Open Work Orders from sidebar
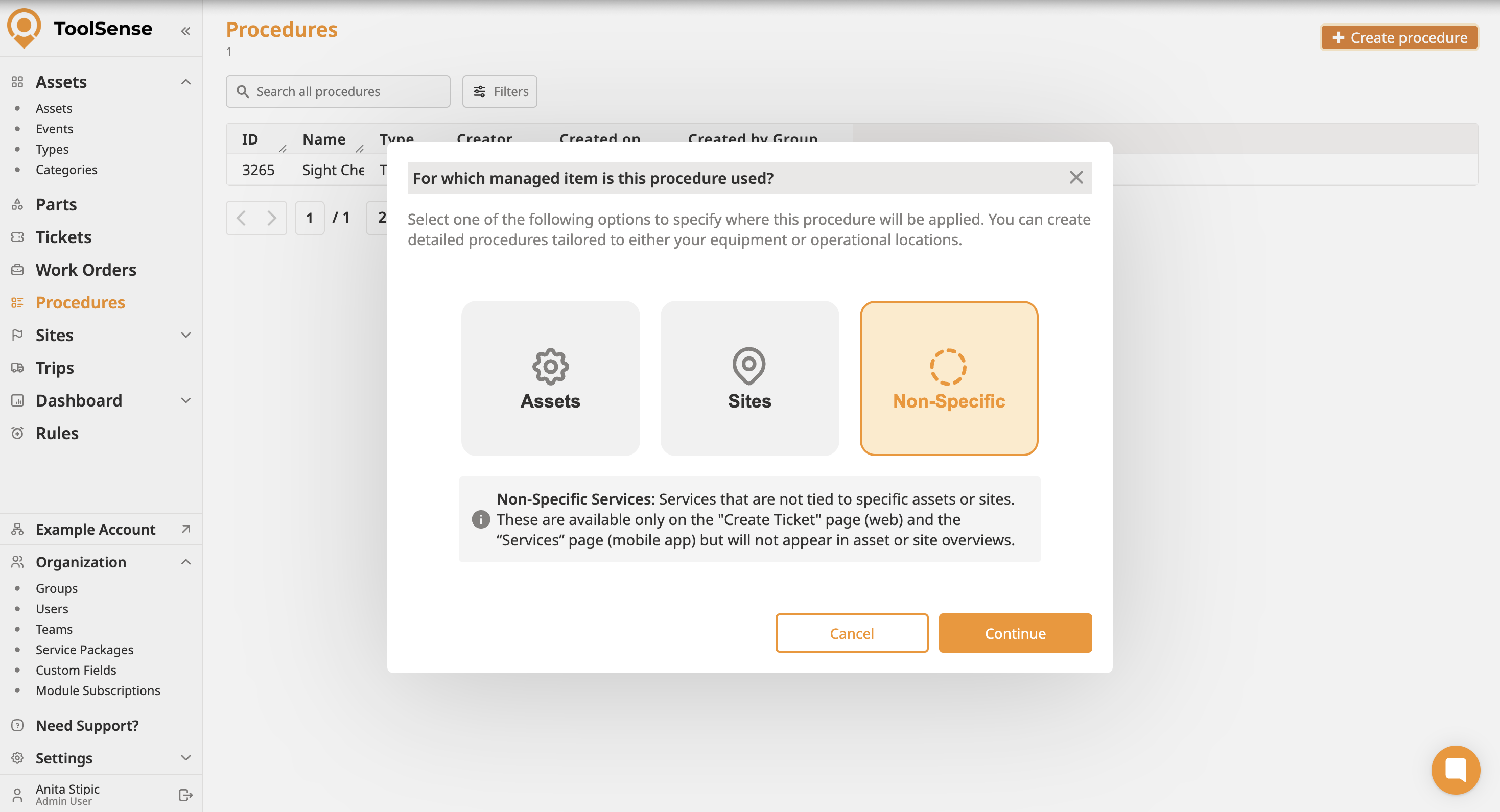This screenshot has height=812, width=1500. point(86,270)
